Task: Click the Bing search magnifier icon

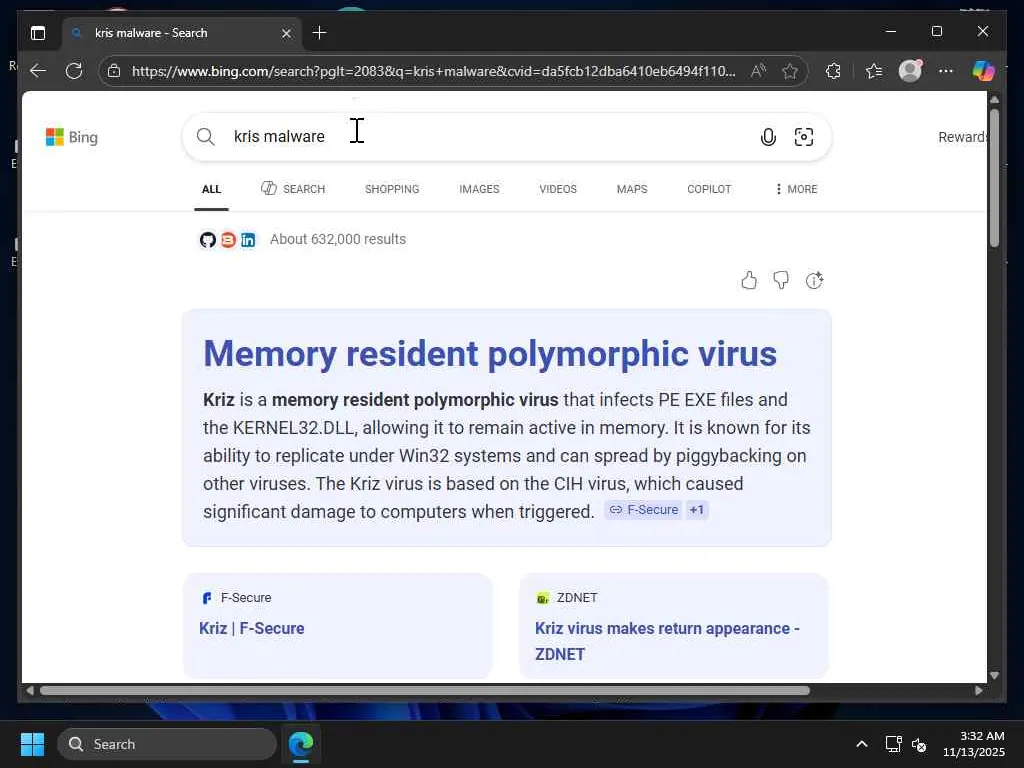Action: [206, 136]
